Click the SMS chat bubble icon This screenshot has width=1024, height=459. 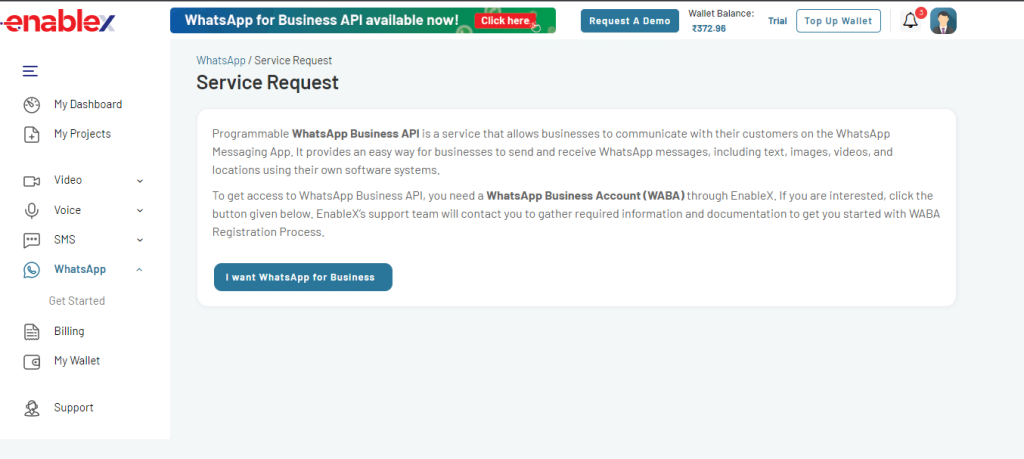[x=31, y=240]
